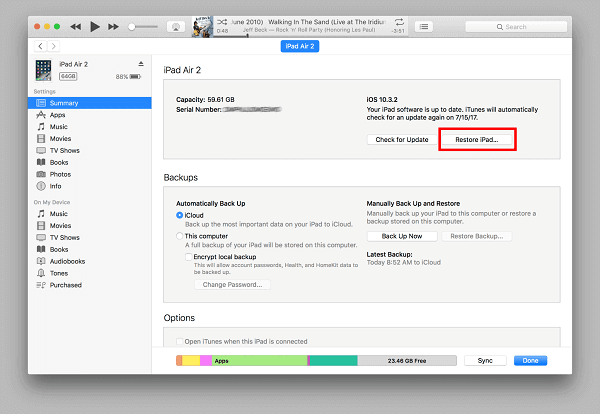Click the forward navigation chevron
The width and height of the screenshot is (600, 414).
click(52, 46)
